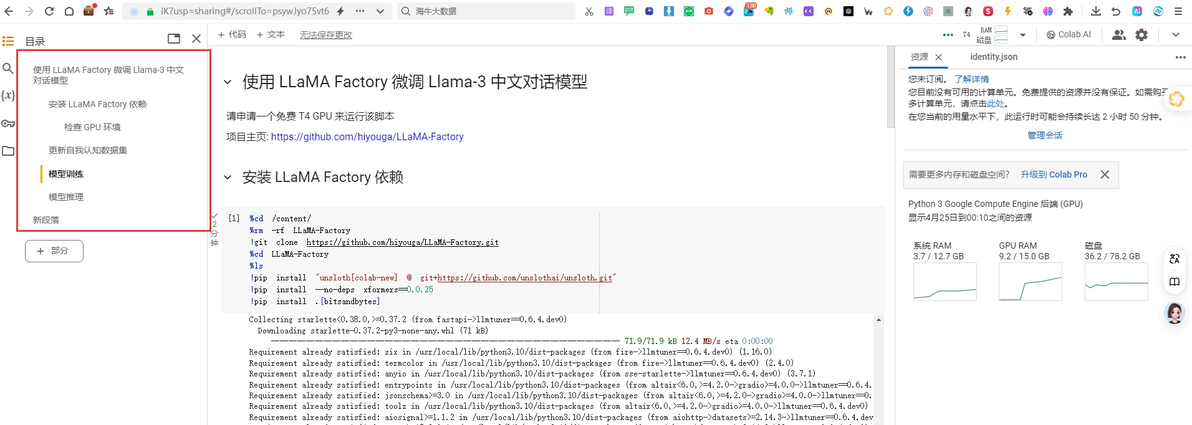1192x425 pixels.
Task: Open the table of contents sidebar icon
Action: [8, 40]
